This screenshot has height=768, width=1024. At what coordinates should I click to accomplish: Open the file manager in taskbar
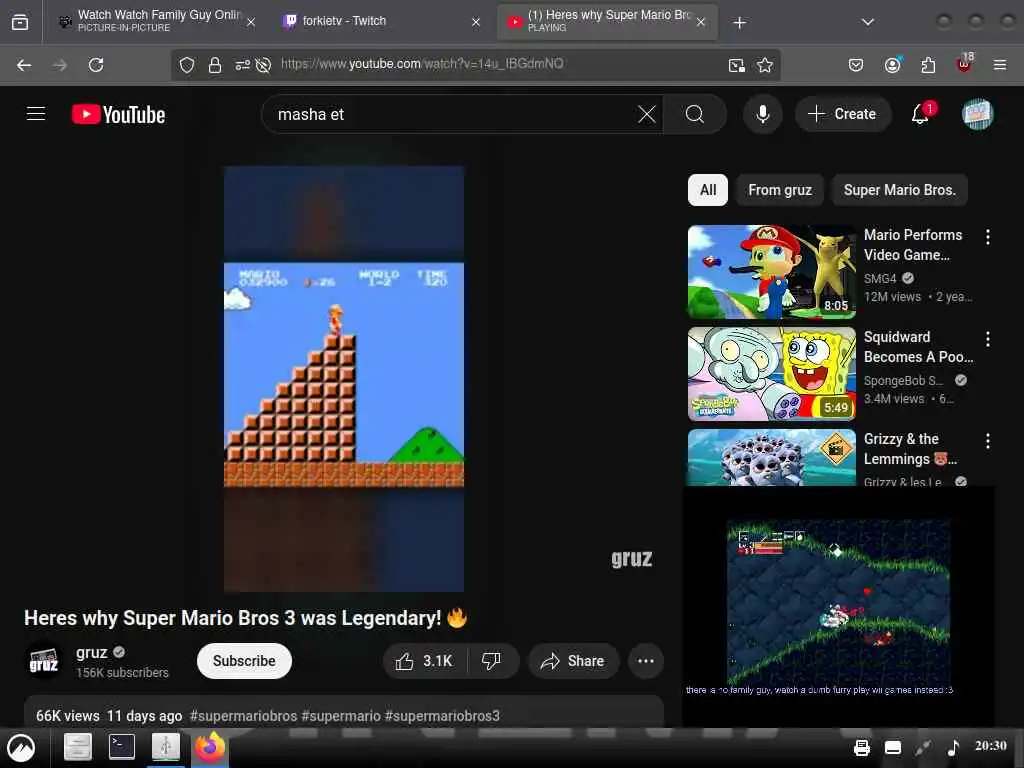pyautogui.click(x=78, y=747)
